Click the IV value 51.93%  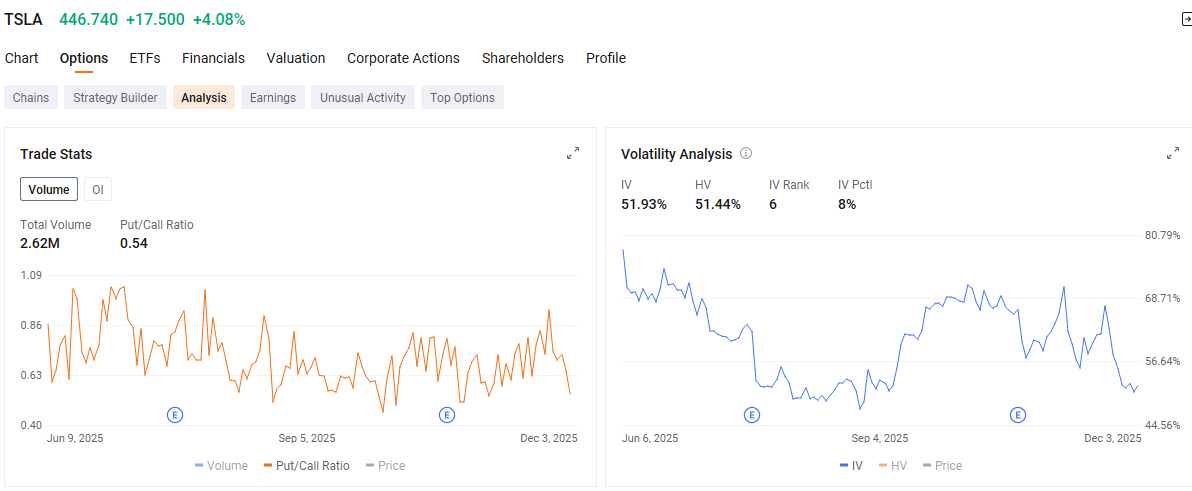click(644, 204)
